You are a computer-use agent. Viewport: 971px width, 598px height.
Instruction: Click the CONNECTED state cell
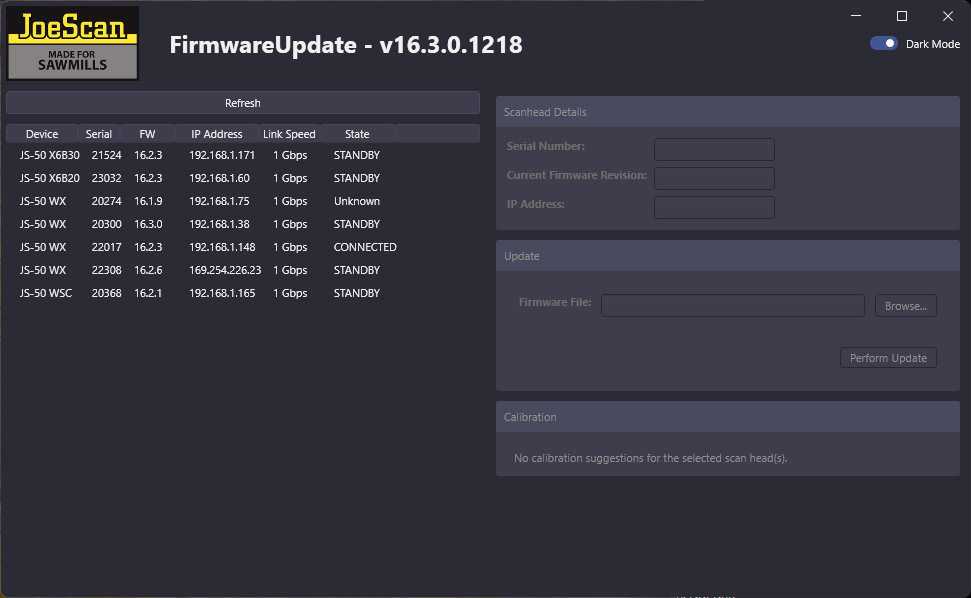(x=365, y=247)
